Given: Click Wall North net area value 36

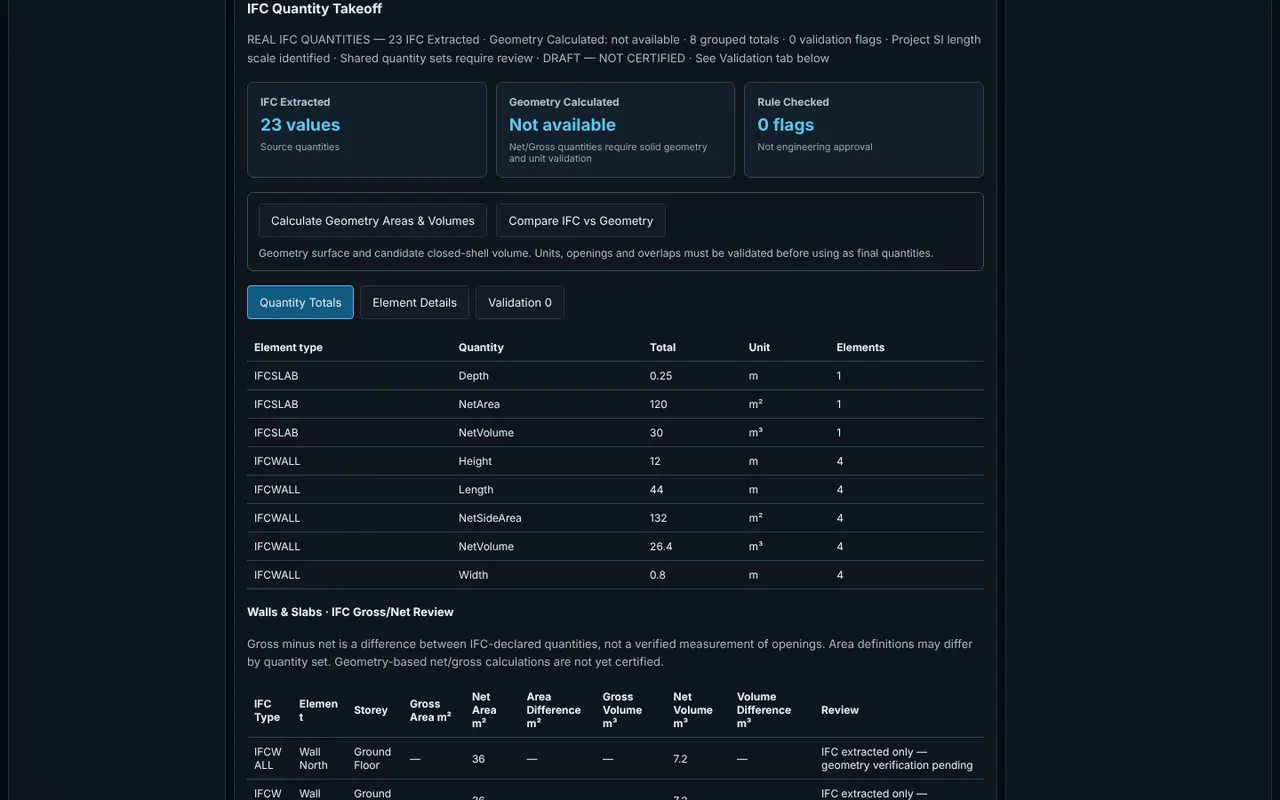Looking at the screenshot, I should point(478,759).
